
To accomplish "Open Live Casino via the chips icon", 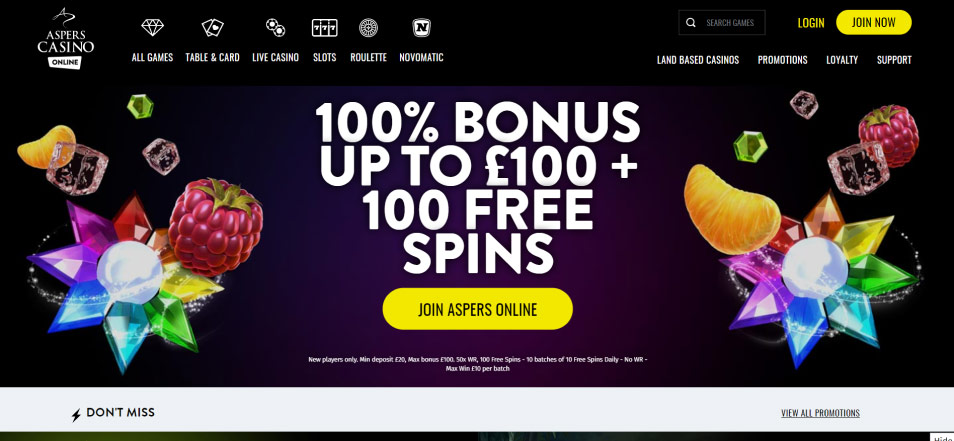I will [276, 27].
